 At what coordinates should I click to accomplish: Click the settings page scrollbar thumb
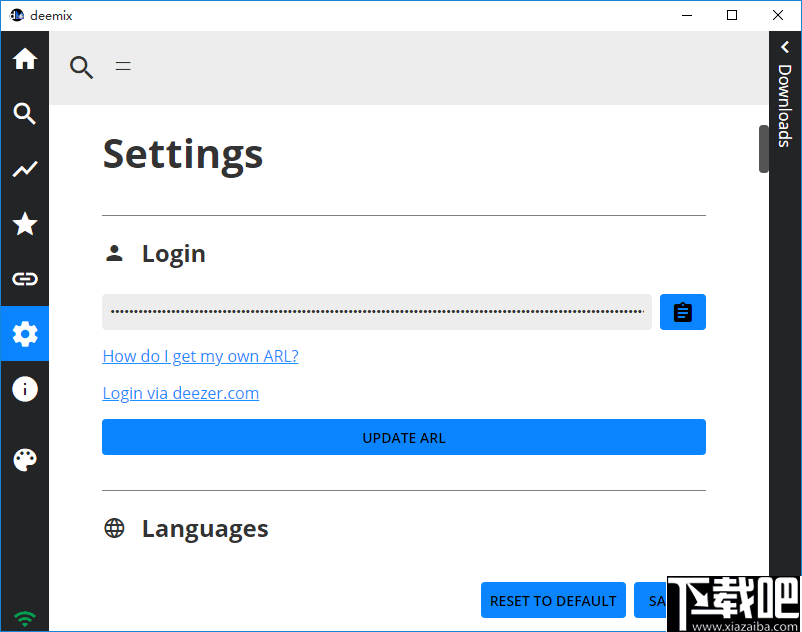pos(763,149)
